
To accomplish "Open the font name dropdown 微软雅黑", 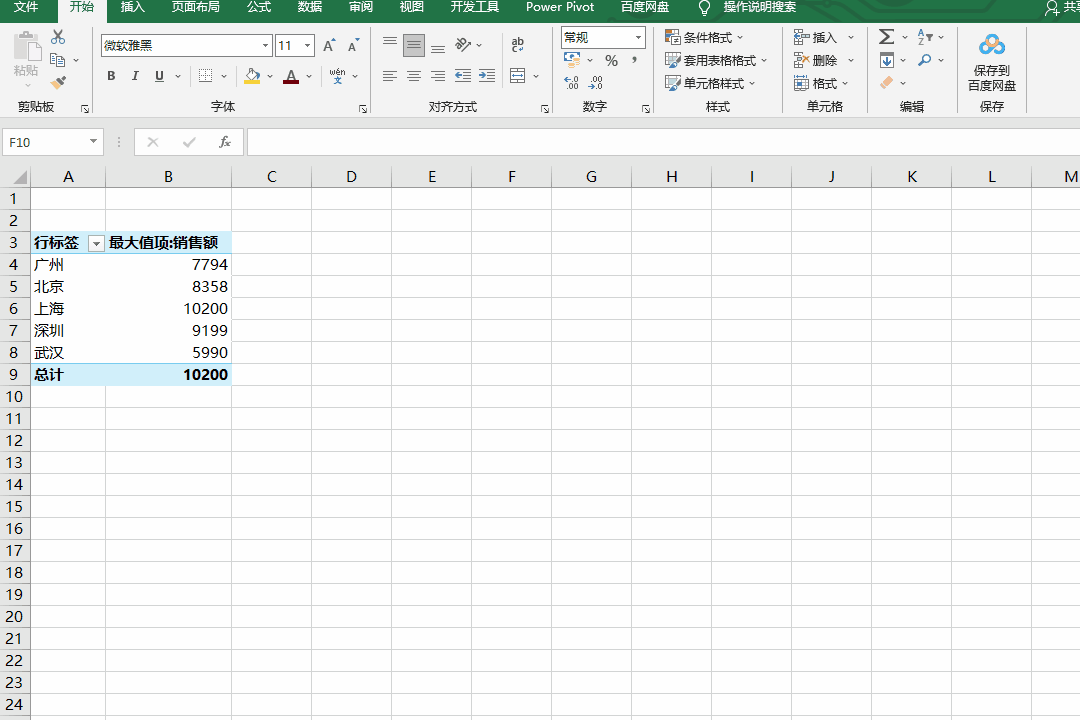I will (x=265, y=46).
